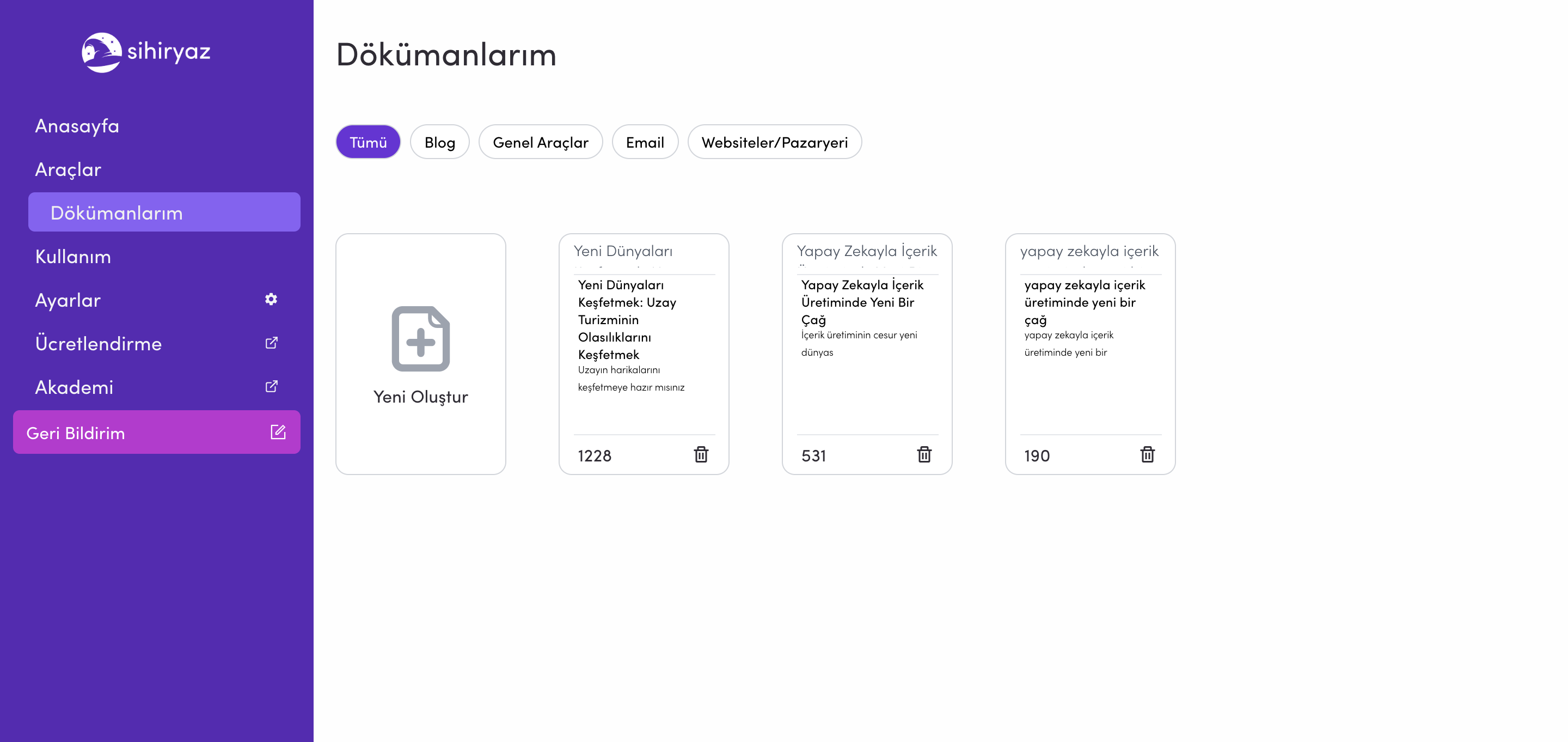The image size is (1568, 742).
Task: Open the Yeni Dünyaları document title
Action: pyautogui.click(x=623, y=251)
